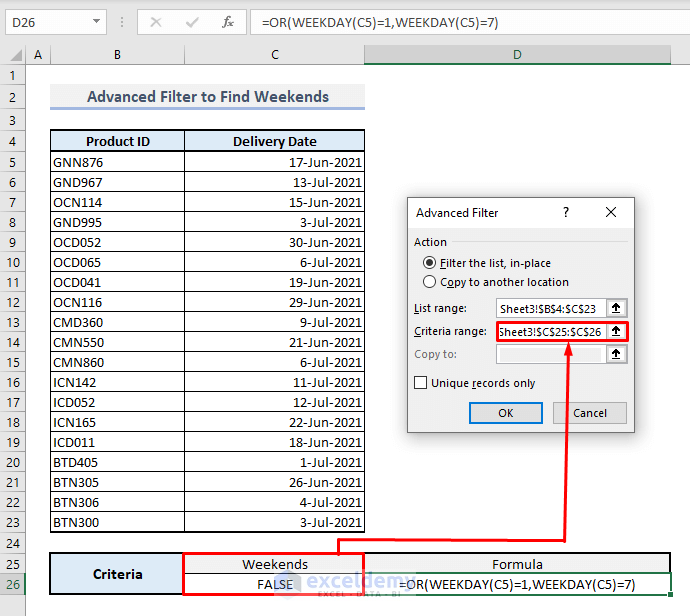Click cell with product CMD360
Viewport: 690px width, 616px height.
pos(117,322)
